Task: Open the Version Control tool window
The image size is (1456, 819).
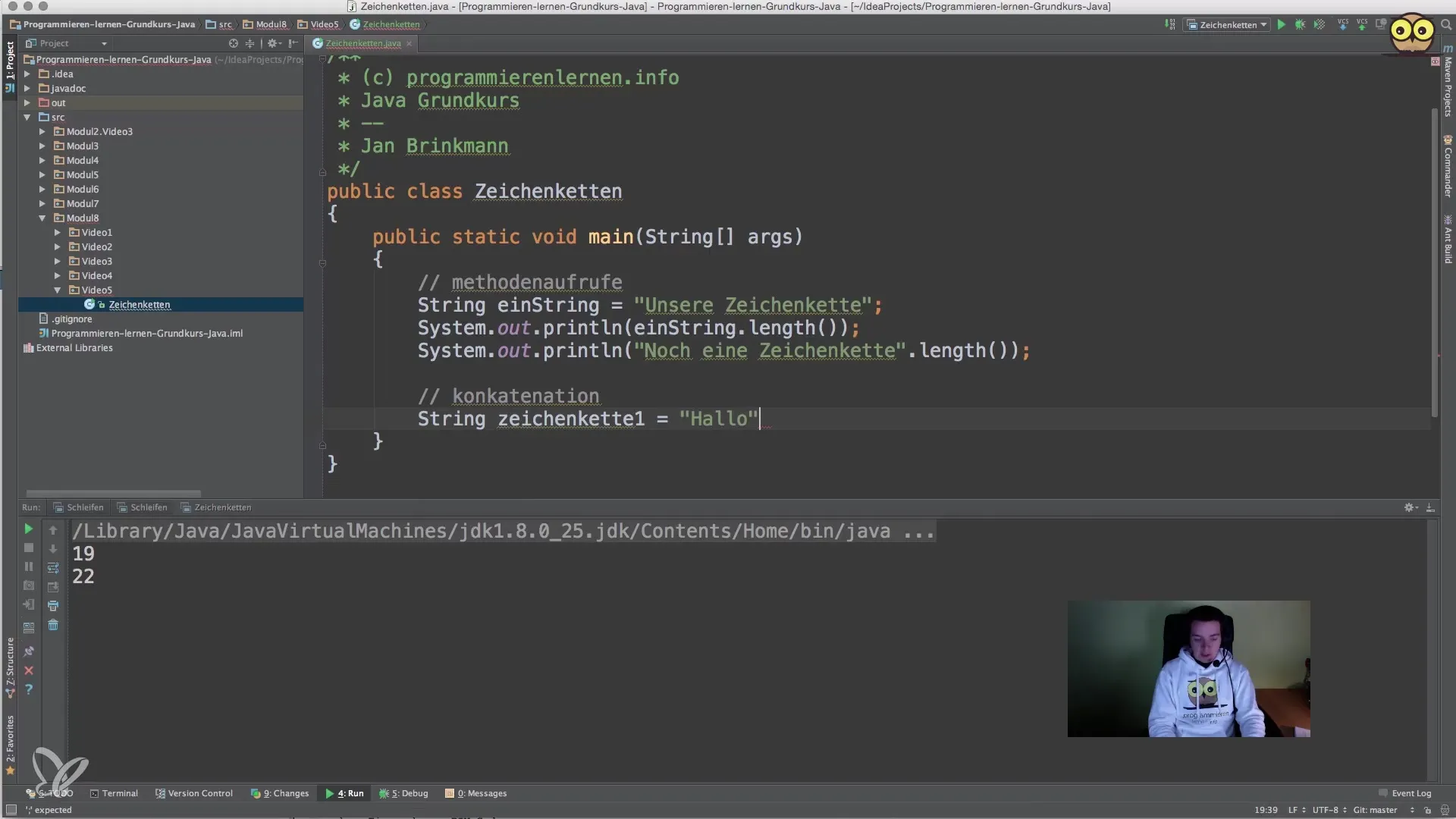Action: point(194,793)
